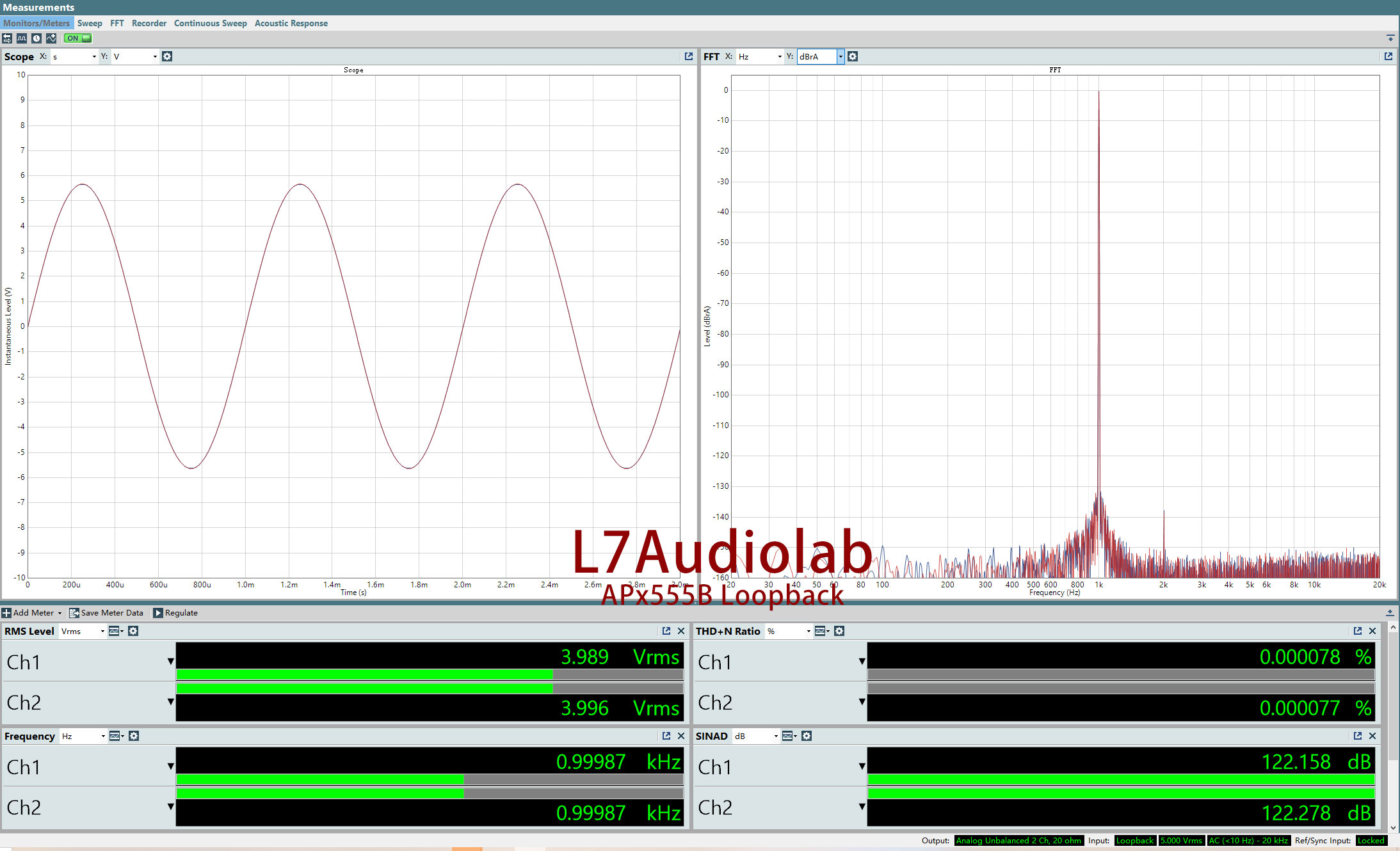
Task: Open SINAD meter gear settings
Action: (807, 736)
